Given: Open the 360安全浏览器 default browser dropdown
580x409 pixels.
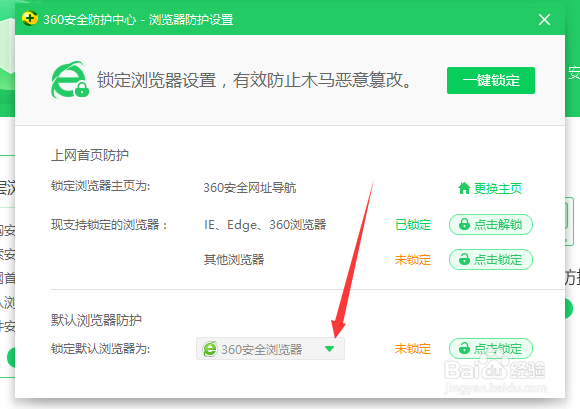Looking at the screenshot, I should (270, 348).
